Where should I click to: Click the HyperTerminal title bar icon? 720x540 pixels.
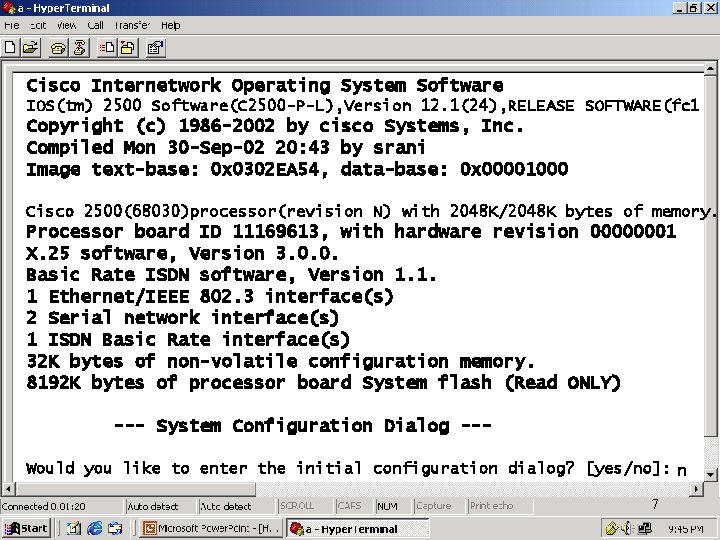pos(10,8)
